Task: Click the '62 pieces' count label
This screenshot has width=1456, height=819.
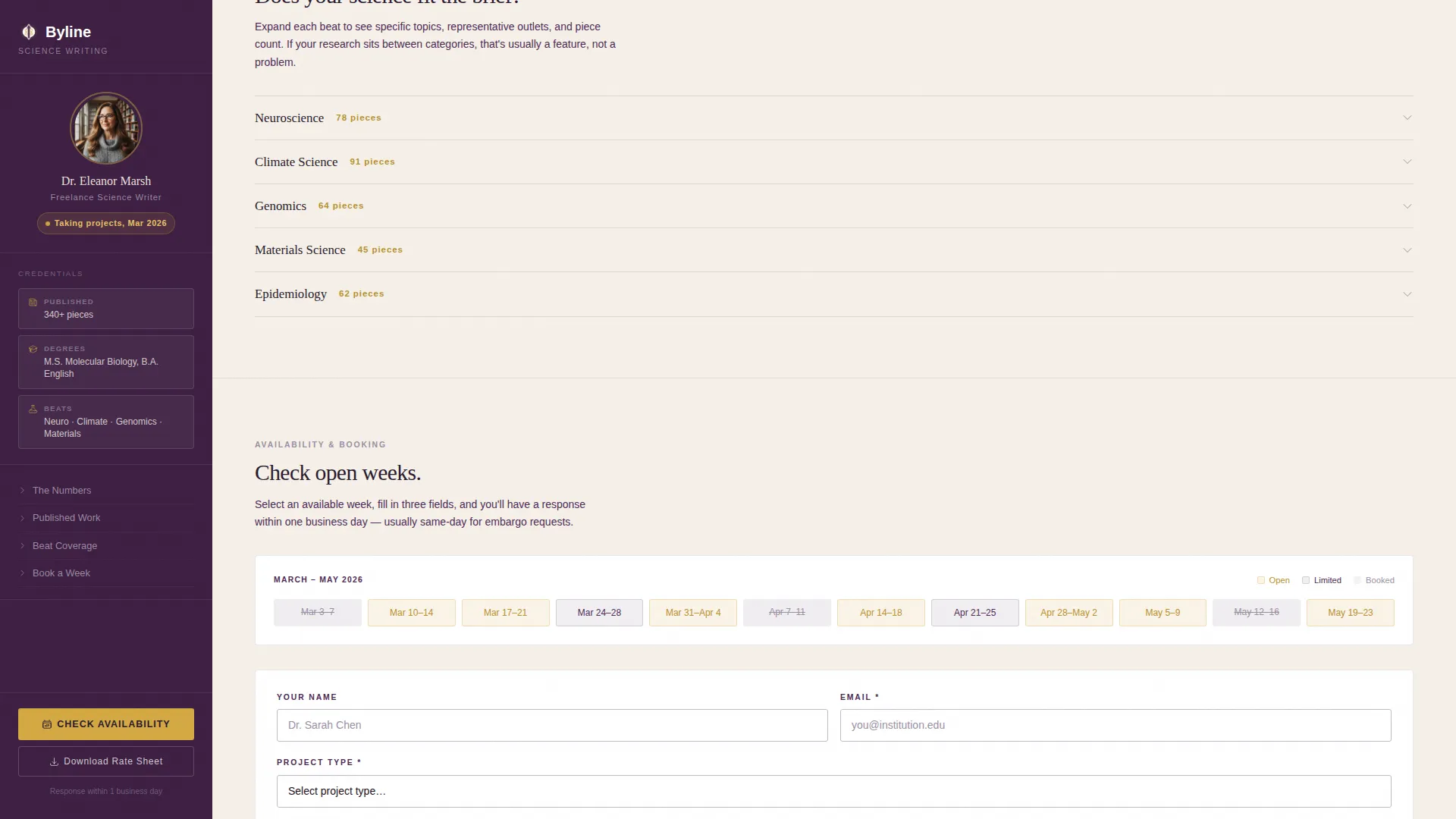Action: pos(362,293)
